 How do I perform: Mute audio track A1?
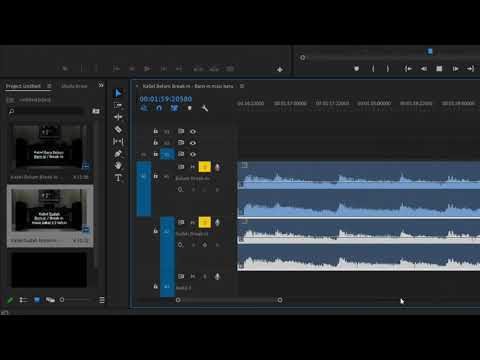click(x=193, y=167)
